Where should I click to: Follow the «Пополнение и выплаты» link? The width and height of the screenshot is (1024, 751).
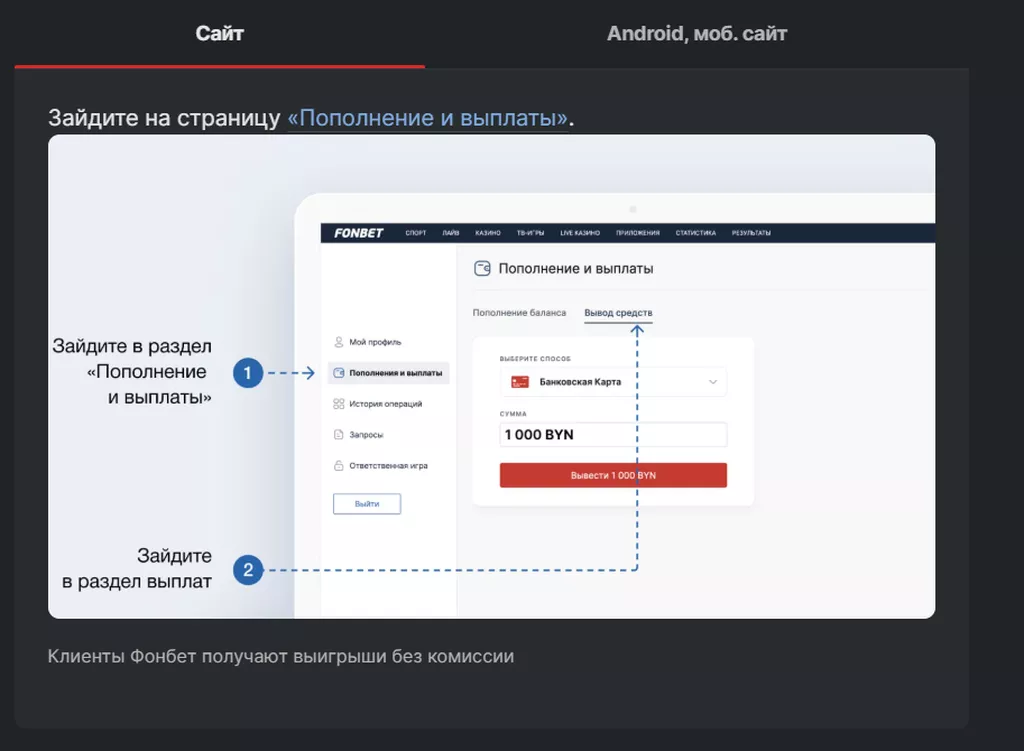428,118
